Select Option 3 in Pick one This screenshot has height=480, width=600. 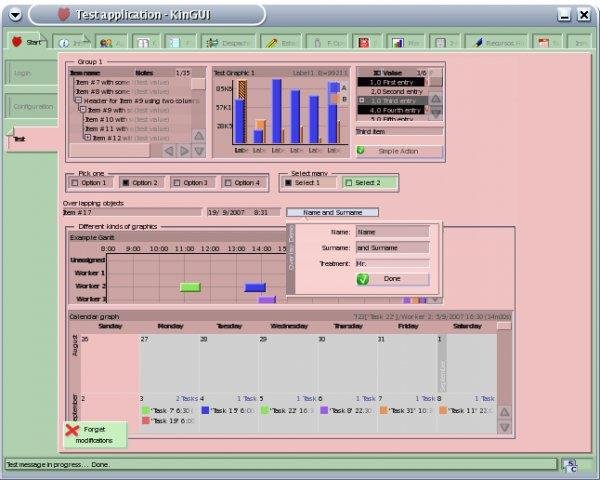click(x=192, y=183)
